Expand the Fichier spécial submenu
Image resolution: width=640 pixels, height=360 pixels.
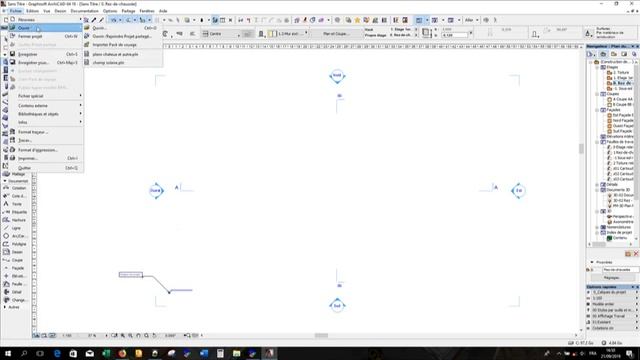click(46, 96)
